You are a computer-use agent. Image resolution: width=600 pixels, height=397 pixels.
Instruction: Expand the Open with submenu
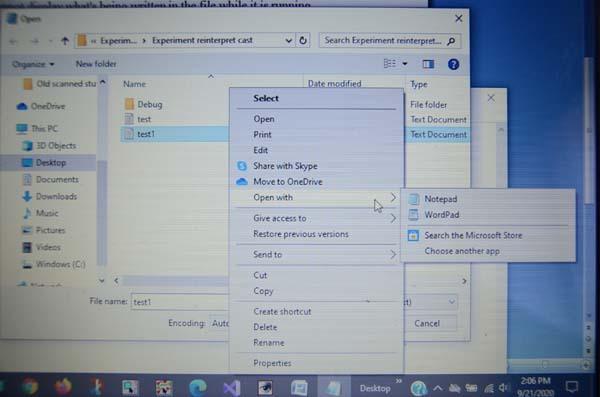(x=316, y=198)
